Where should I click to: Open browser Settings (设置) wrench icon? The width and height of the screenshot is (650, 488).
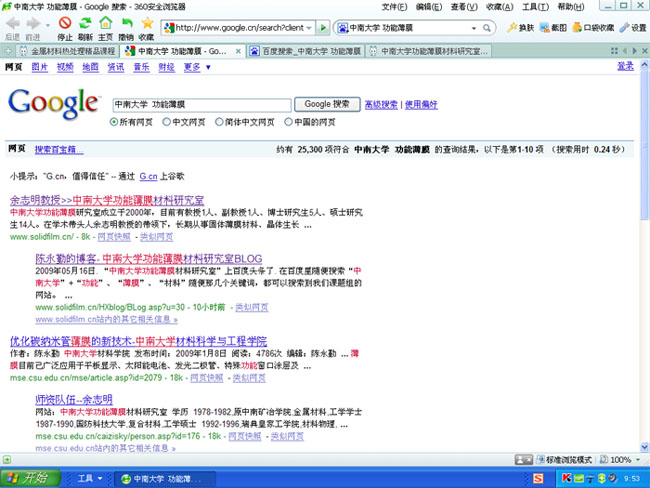[x=633, y=27]
